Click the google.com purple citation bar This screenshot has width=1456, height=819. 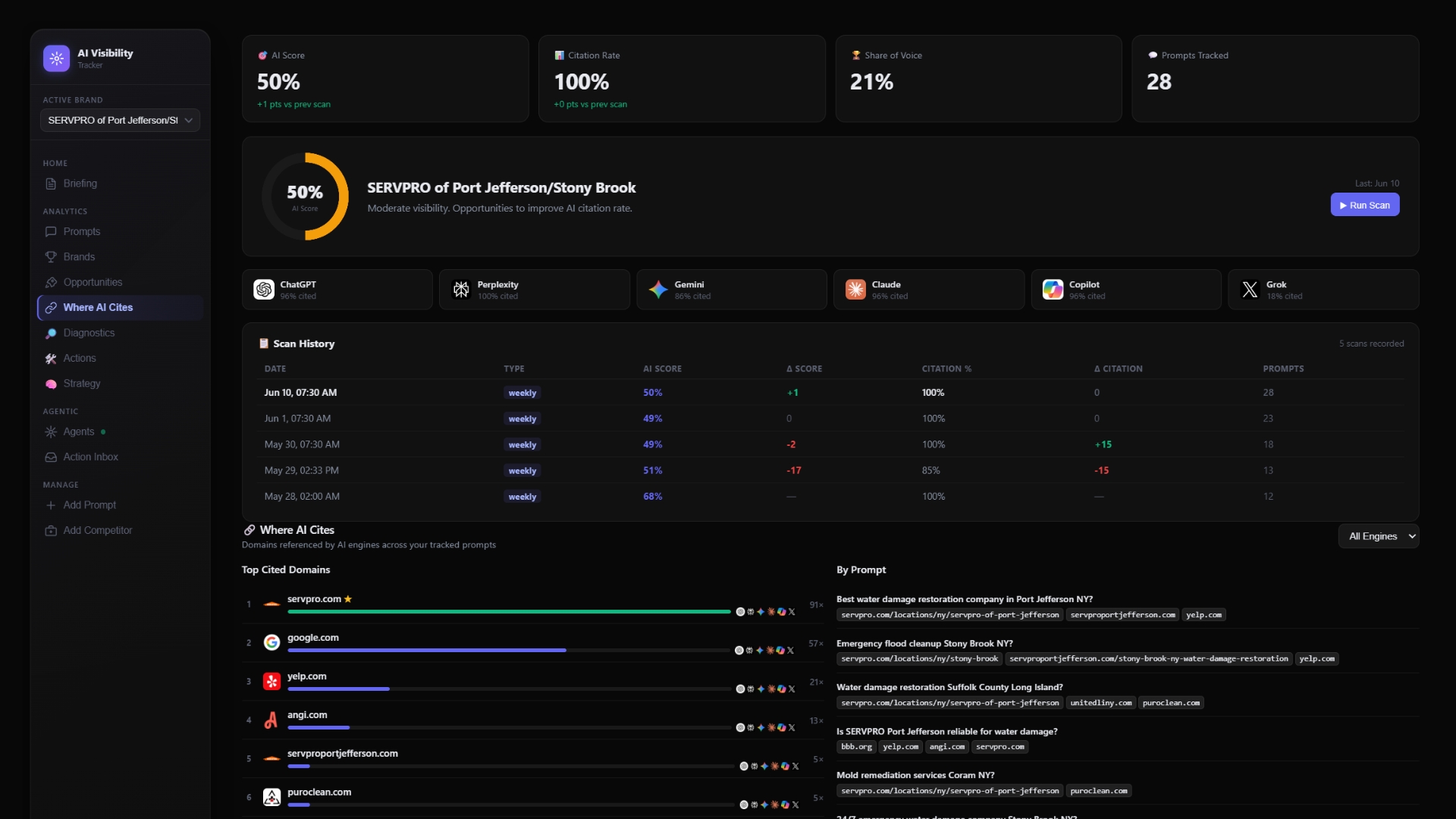[x=427, y=650]
